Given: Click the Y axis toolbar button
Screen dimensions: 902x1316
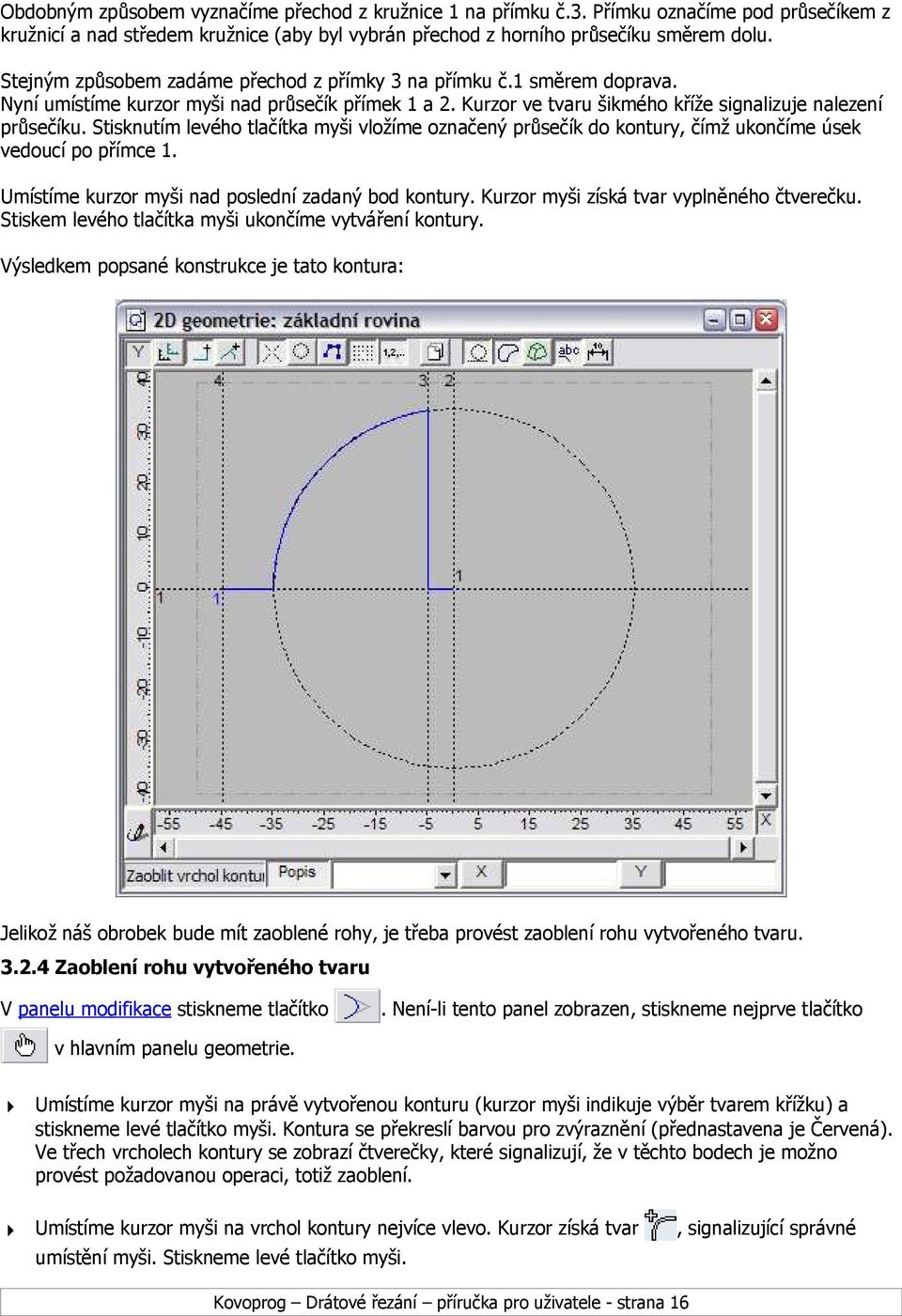Looking at the screenshot, I should pyautogui.click(x=139, y=352).
